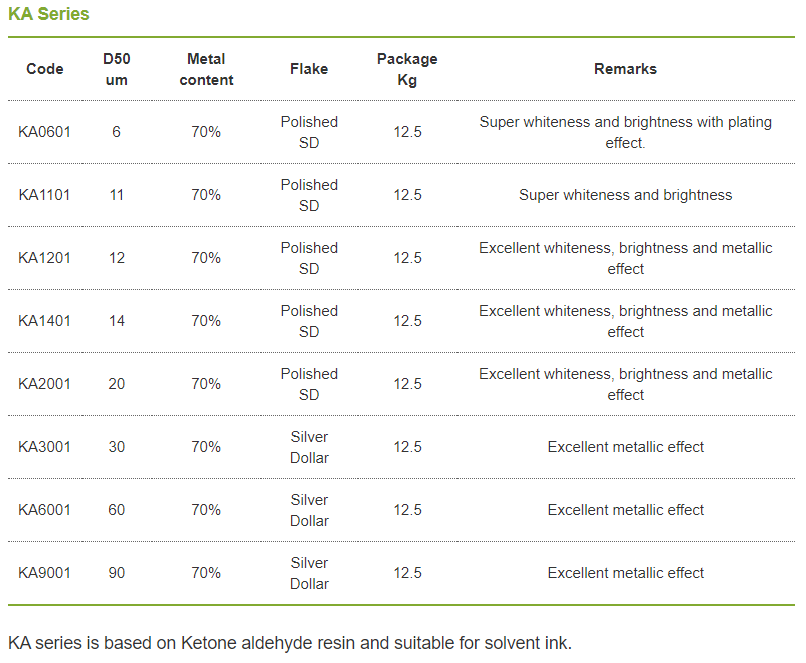Click the KA Series heading
Image resolution: width=806 pixels, height=663 pixels.
click(49, 14)
